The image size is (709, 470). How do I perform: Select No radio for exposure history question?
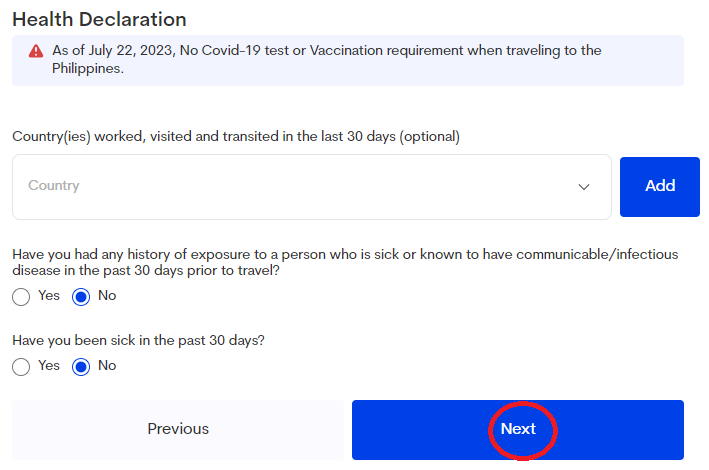click(82, 297)
